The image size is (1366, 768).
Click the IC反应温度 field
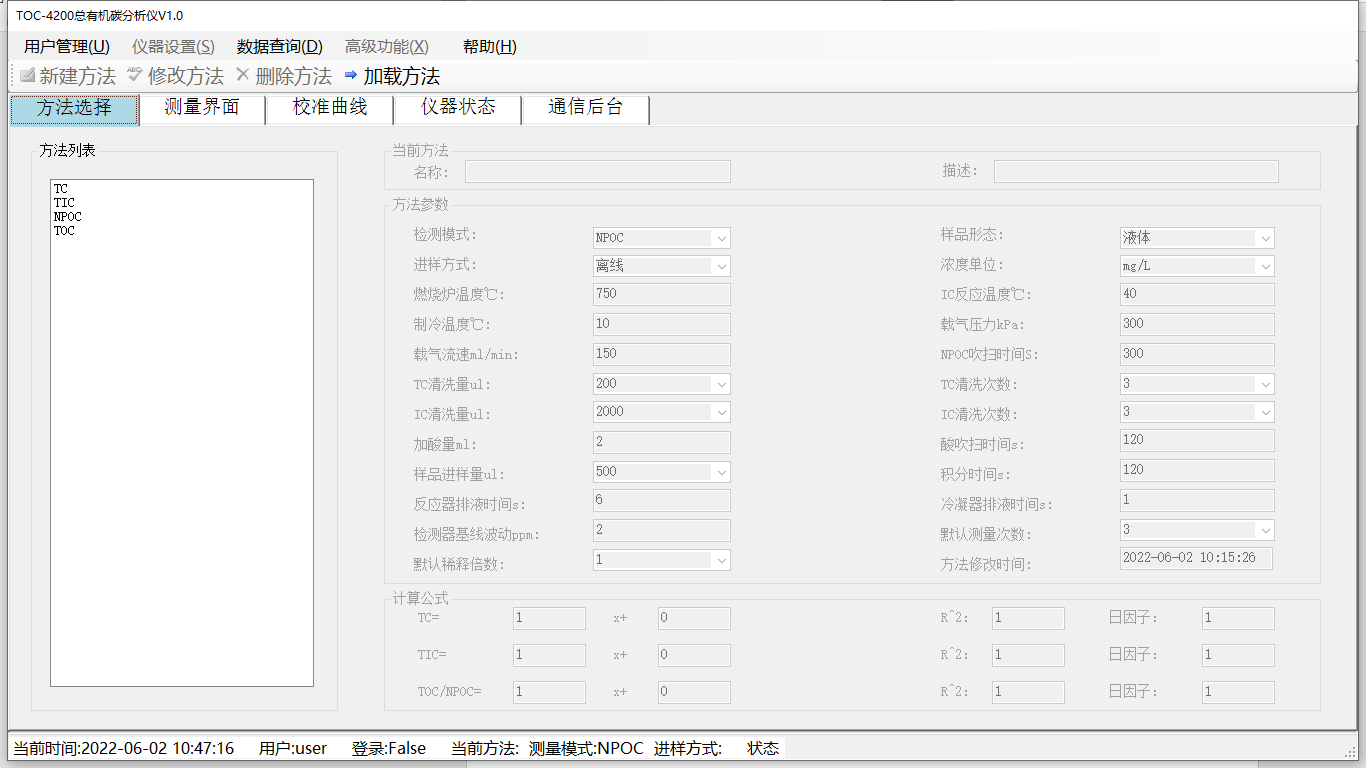(1197, 294)
